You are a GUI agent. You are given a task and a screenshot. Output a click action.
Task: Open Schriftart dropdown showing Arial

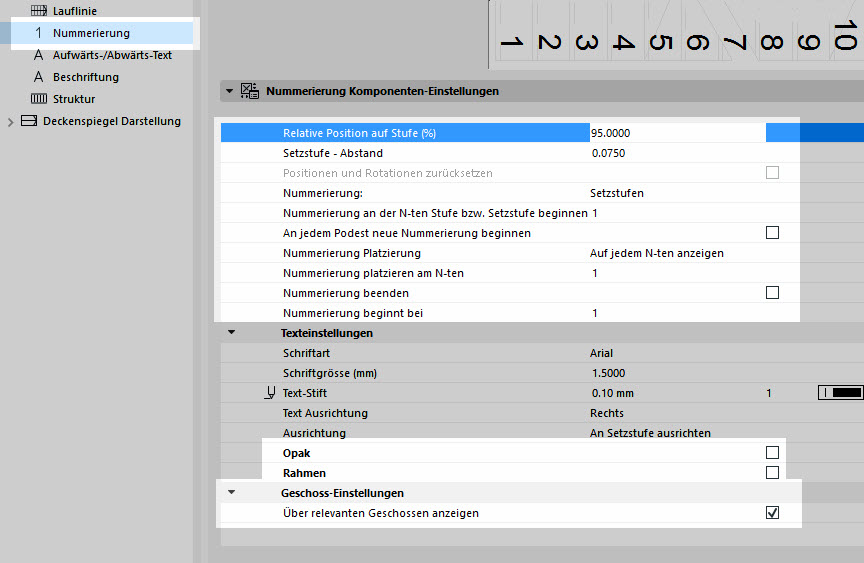coord(601,353)
